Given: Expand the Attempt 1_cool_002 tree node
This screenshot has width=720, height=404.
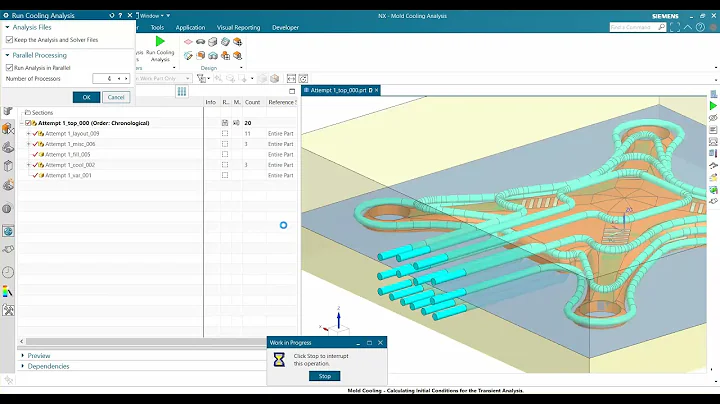Looking at the screenshot, I should [x=28, y=165].
